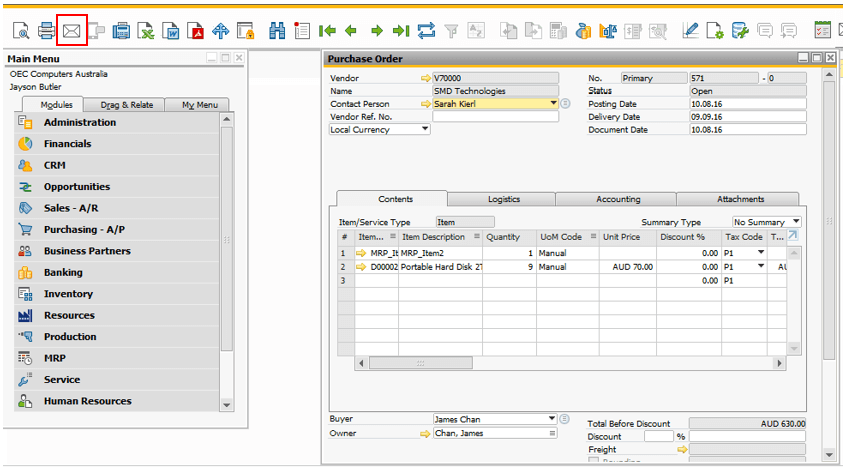This screenshot has width=844, height=467.
Task: Open the Purchasing - A/P module
Action: pyautogui.click(x=117, y=230)
